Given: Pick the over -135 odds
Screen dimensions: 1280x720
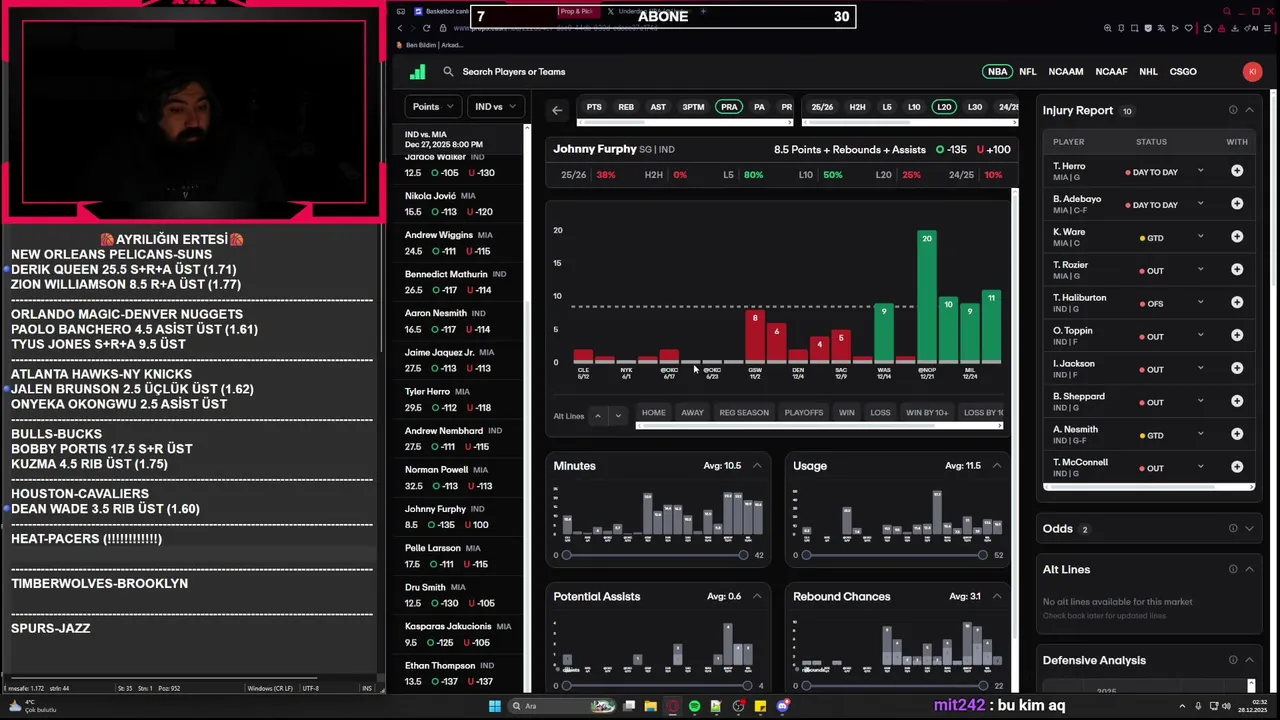Looking at the screenshot, I should tap(951, 150).
